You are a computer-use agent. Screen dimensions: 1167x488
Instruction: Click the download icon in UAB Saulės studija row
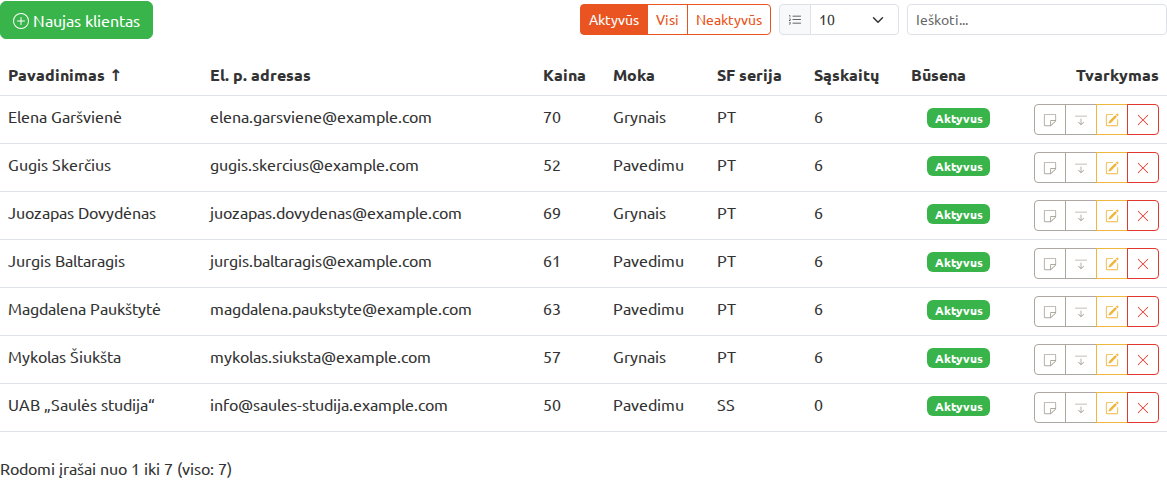coord(1081,408)
